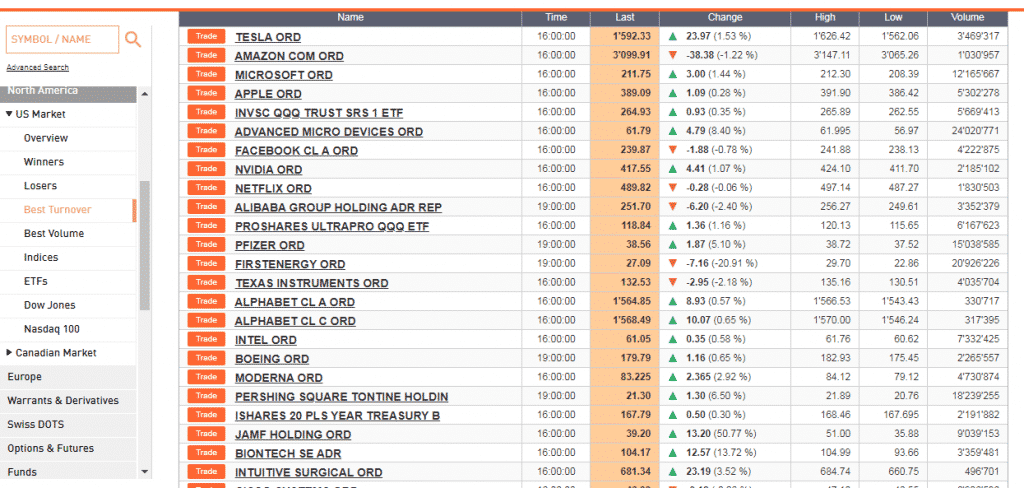Image resolution: width=1024 pixels, height=488 pixels.
Task: Expand the Canadian Market tree section
Action: (x=9, y=353)
